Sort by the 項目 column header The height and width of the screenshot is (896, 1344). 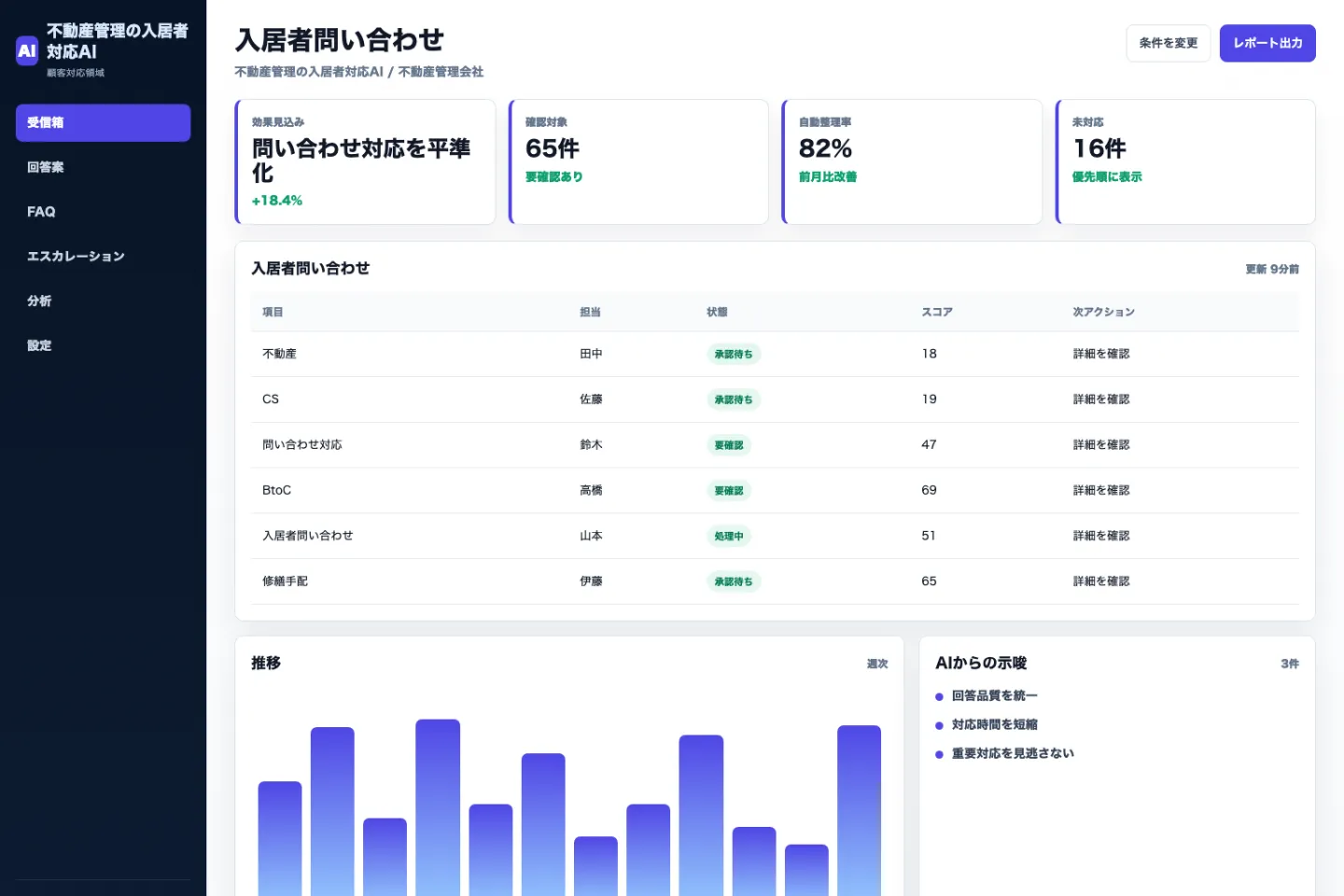click(x=273, y=312)
